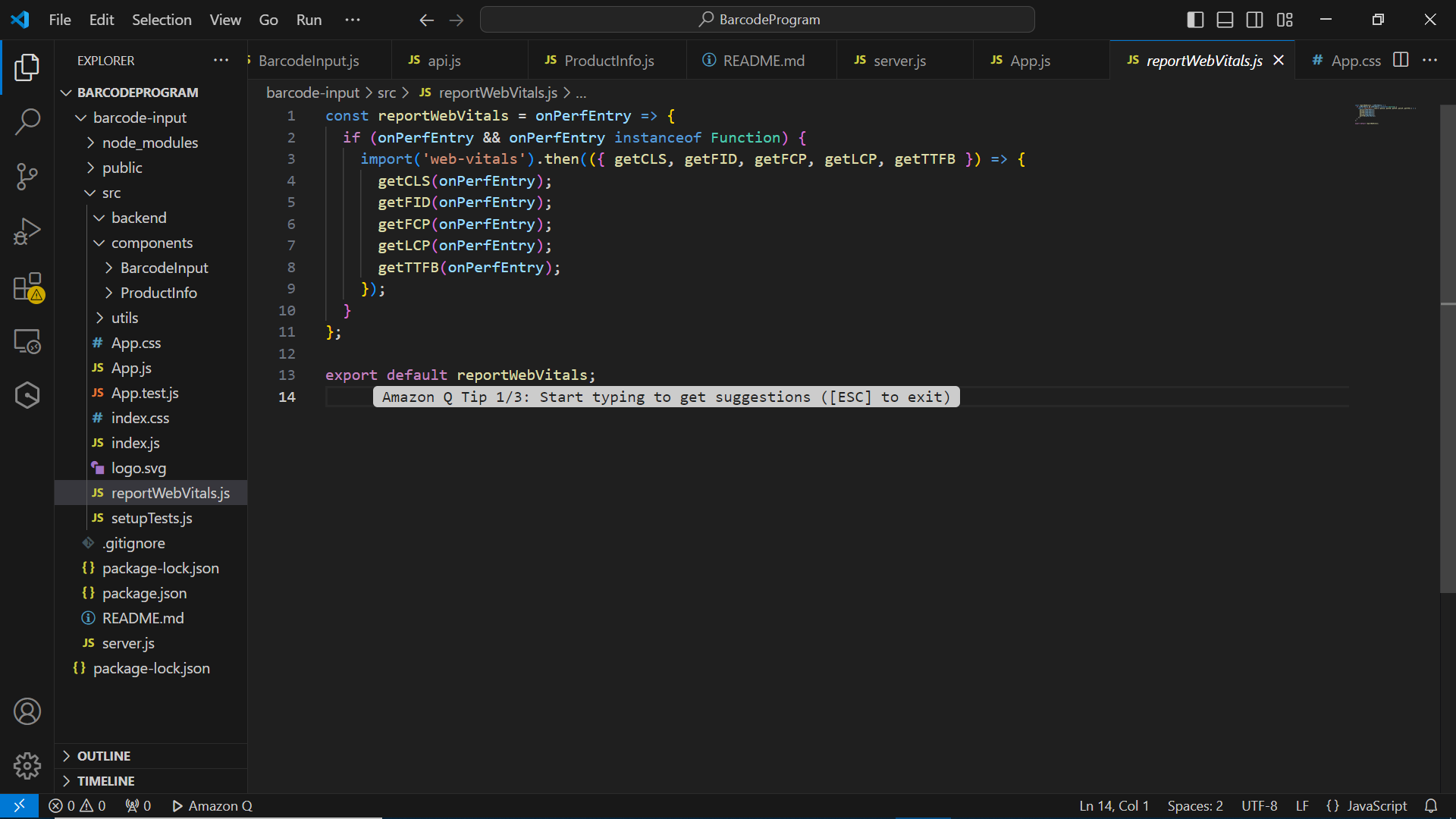
Task: Toggle Secondary Side Bar visibility
Action: 1255,20
